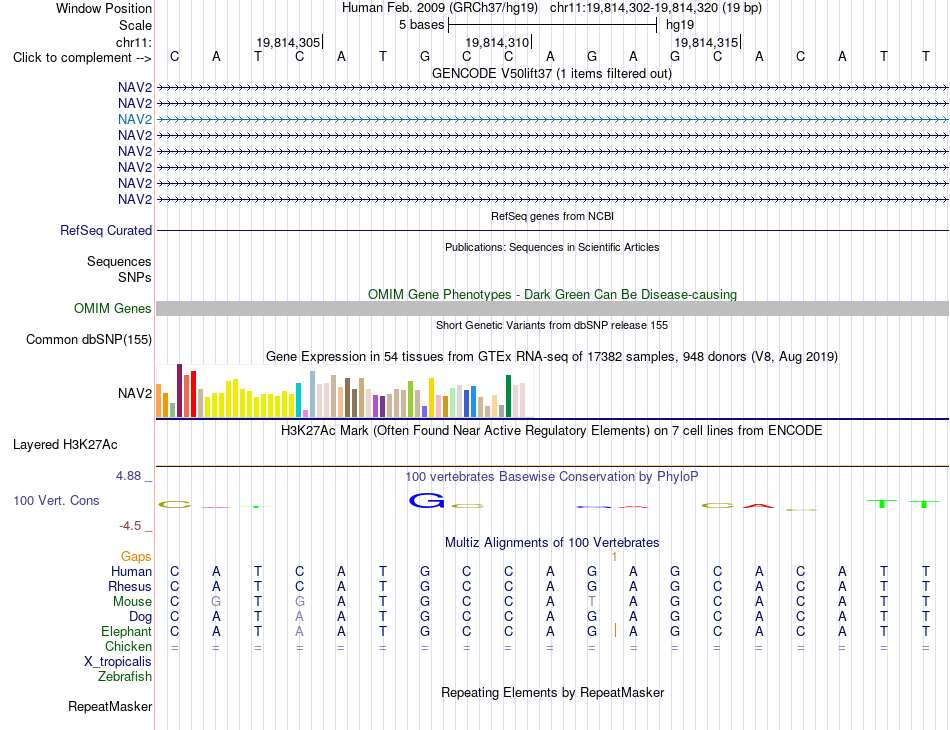Image resolution: width=950 pixels, height=730 pixels.
Task: Click position label 19,814,315
Action: [706, 42]
